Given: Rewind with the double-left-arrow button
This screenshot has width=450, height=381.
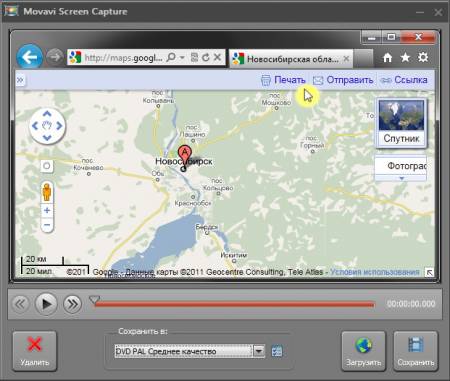Looking at the screenshot, I should 20,304.
